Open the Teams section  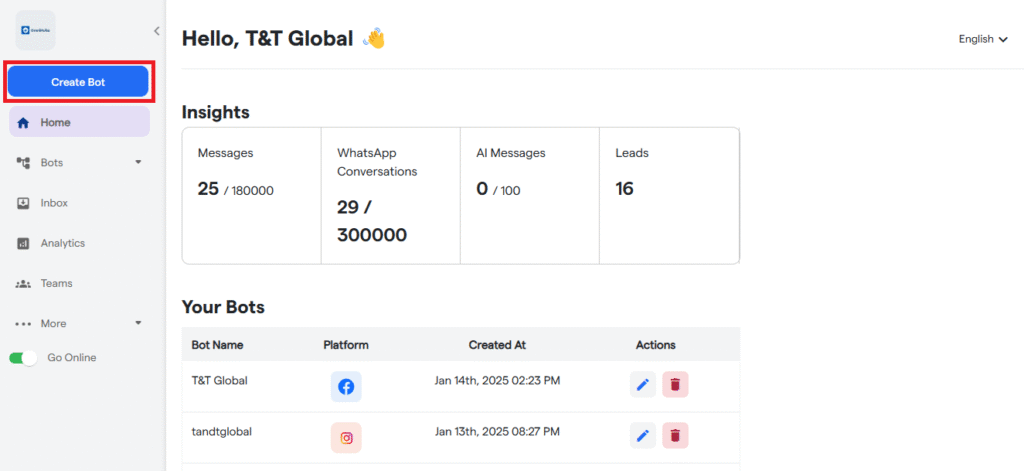56,283
